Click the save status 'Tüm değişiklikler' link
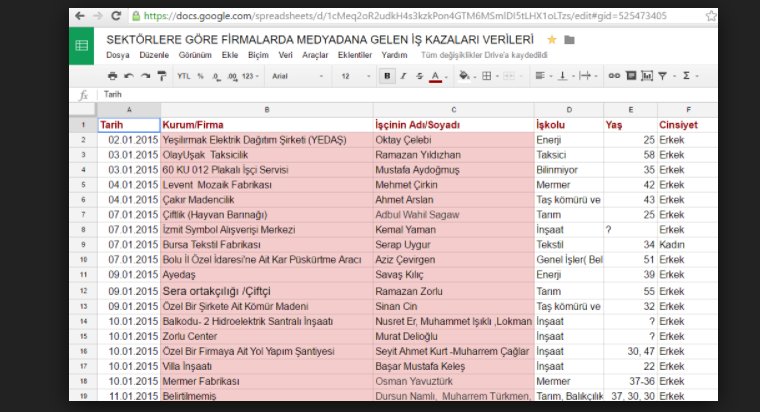 (484, 55)
